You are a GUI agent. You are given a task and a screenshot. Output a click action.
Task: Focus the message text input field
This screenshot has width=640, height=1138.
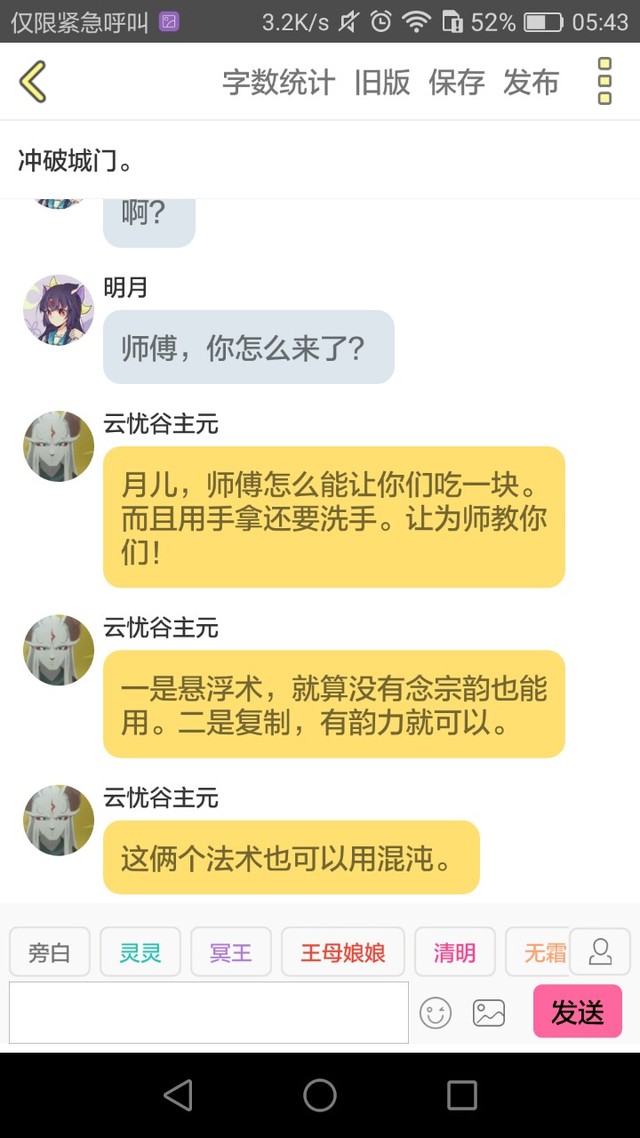pos(209,1012)
